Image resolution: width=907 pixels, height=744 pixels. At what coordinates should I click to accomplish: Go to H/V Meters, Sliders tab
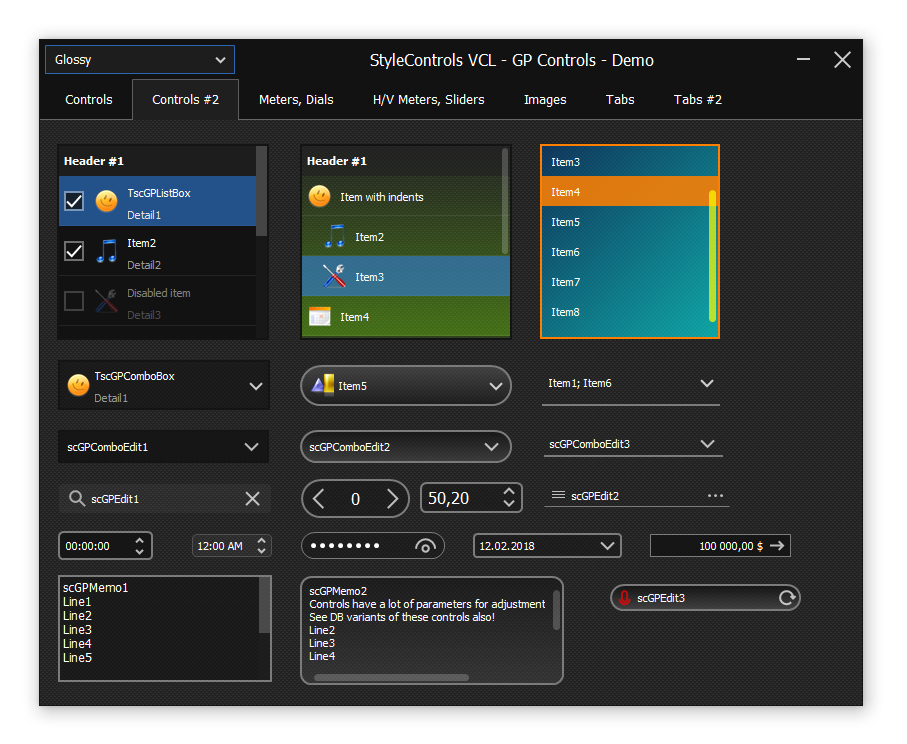[429, 100]
